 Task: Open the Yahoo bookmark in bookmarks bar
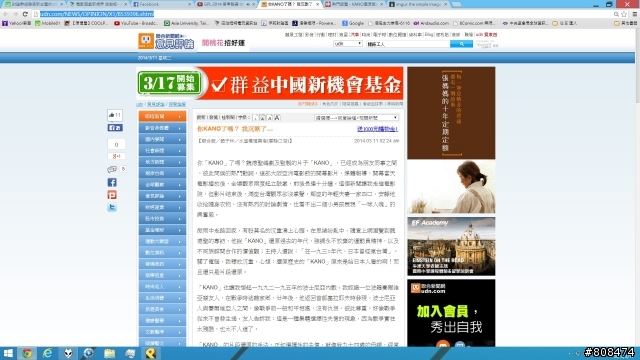pyautogui.click(x=17, y=23)
